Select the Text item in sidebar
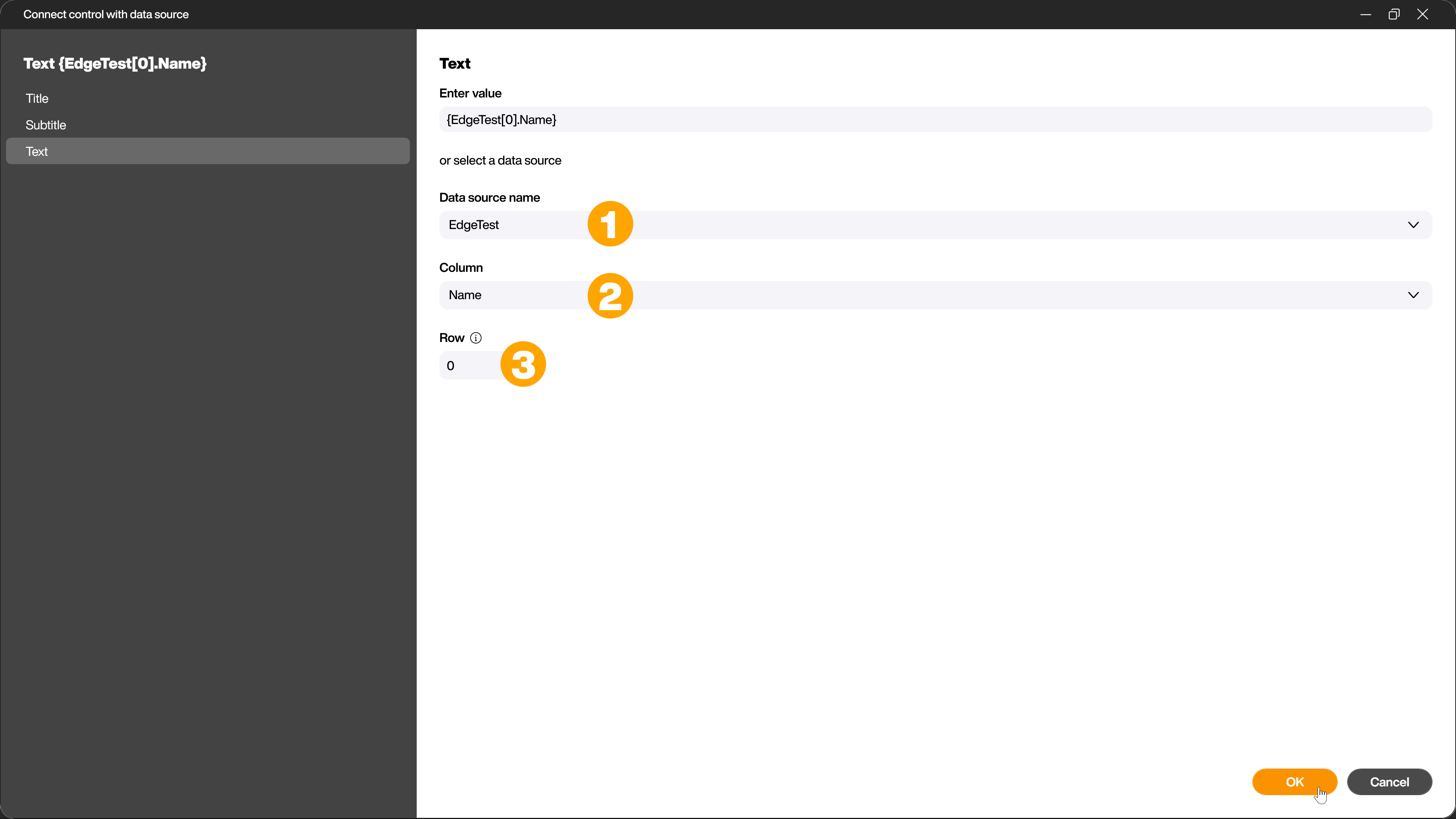 207,151
